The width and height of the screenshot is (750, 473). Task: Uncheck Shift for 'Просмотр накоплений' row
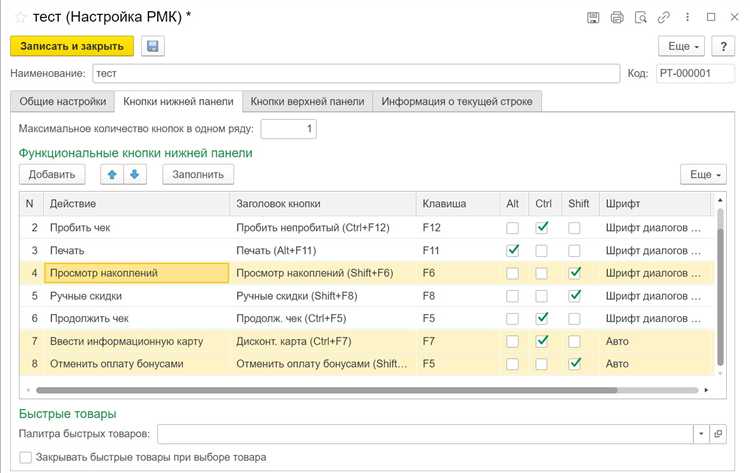pos(574,272)
